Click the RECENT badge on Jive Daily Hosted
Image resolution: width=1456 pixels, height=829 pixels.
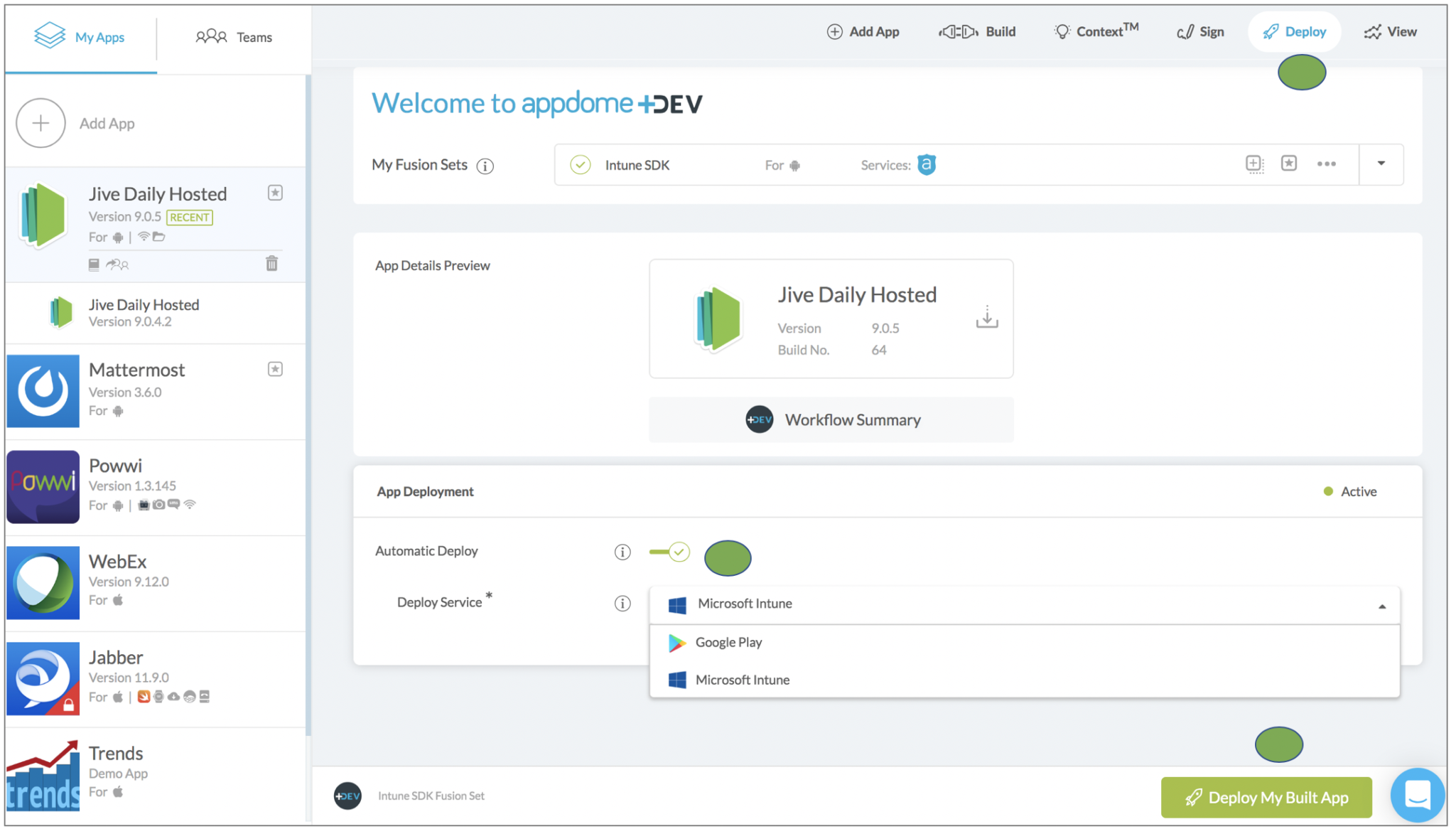tap(190, 218)
